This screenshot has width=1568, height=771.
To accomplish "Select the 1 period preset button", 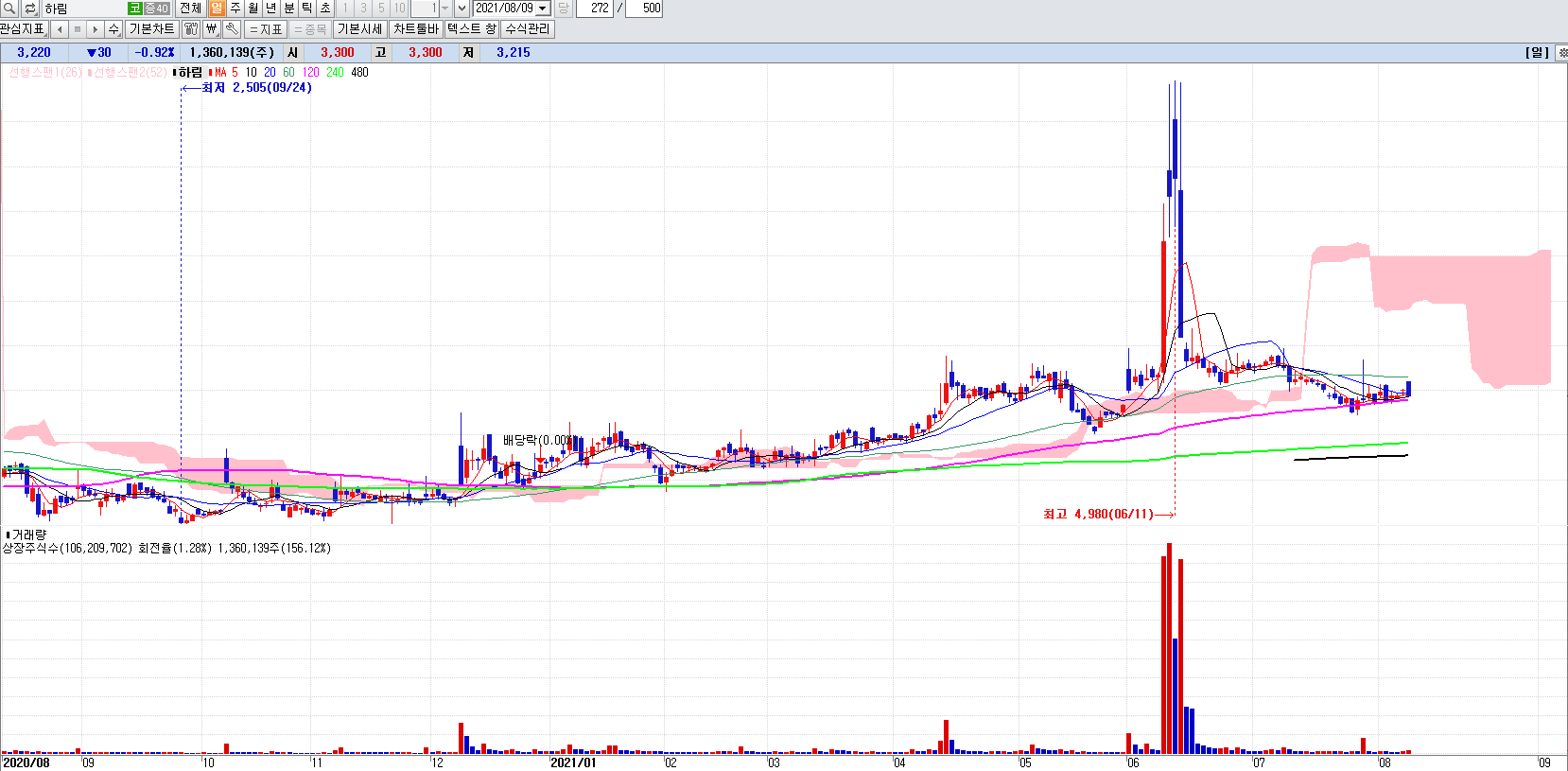I will [345, 9].
